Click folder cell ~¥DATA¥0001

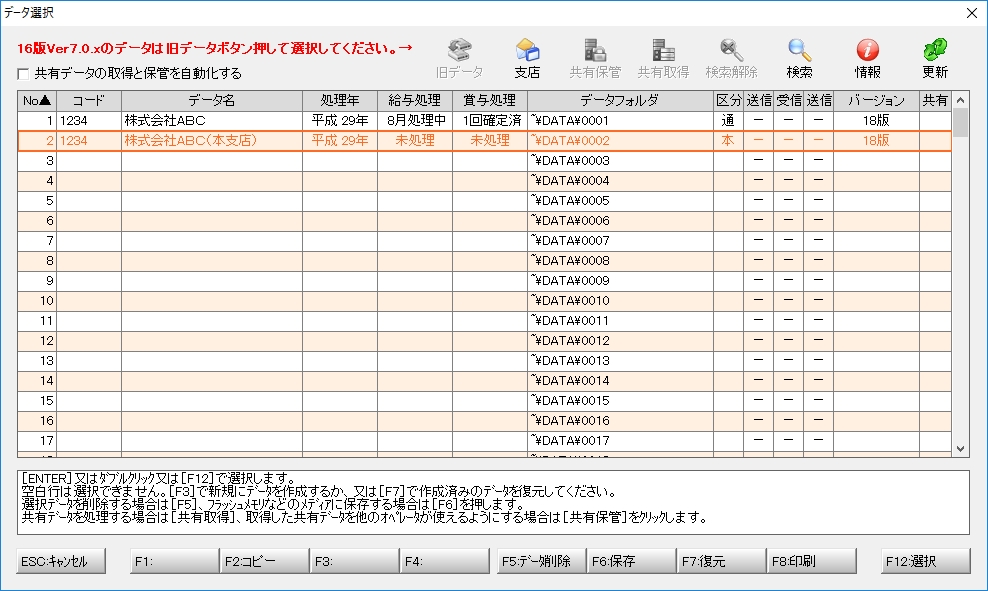(x=620, y=120)
